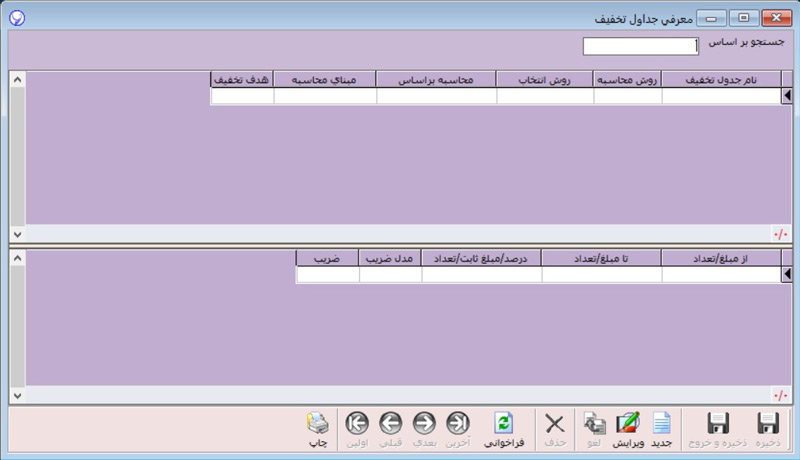This screenshot has width=800, height=460.
Task: Jump to the Last (آخرین) record
Action: pyautogui.click(x=457, y=424)
